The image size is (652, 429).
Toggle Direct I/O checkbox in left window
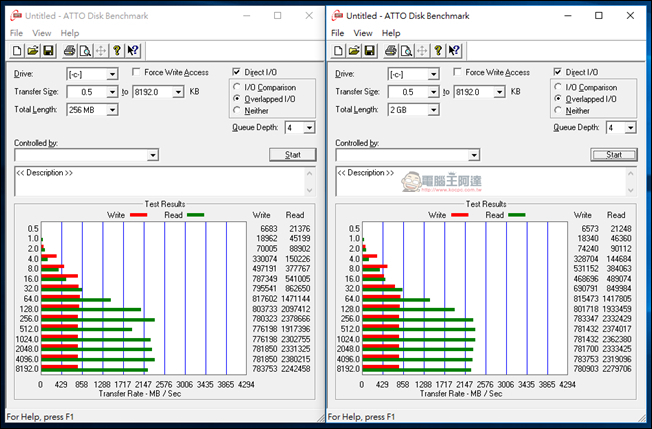[237, 72]
